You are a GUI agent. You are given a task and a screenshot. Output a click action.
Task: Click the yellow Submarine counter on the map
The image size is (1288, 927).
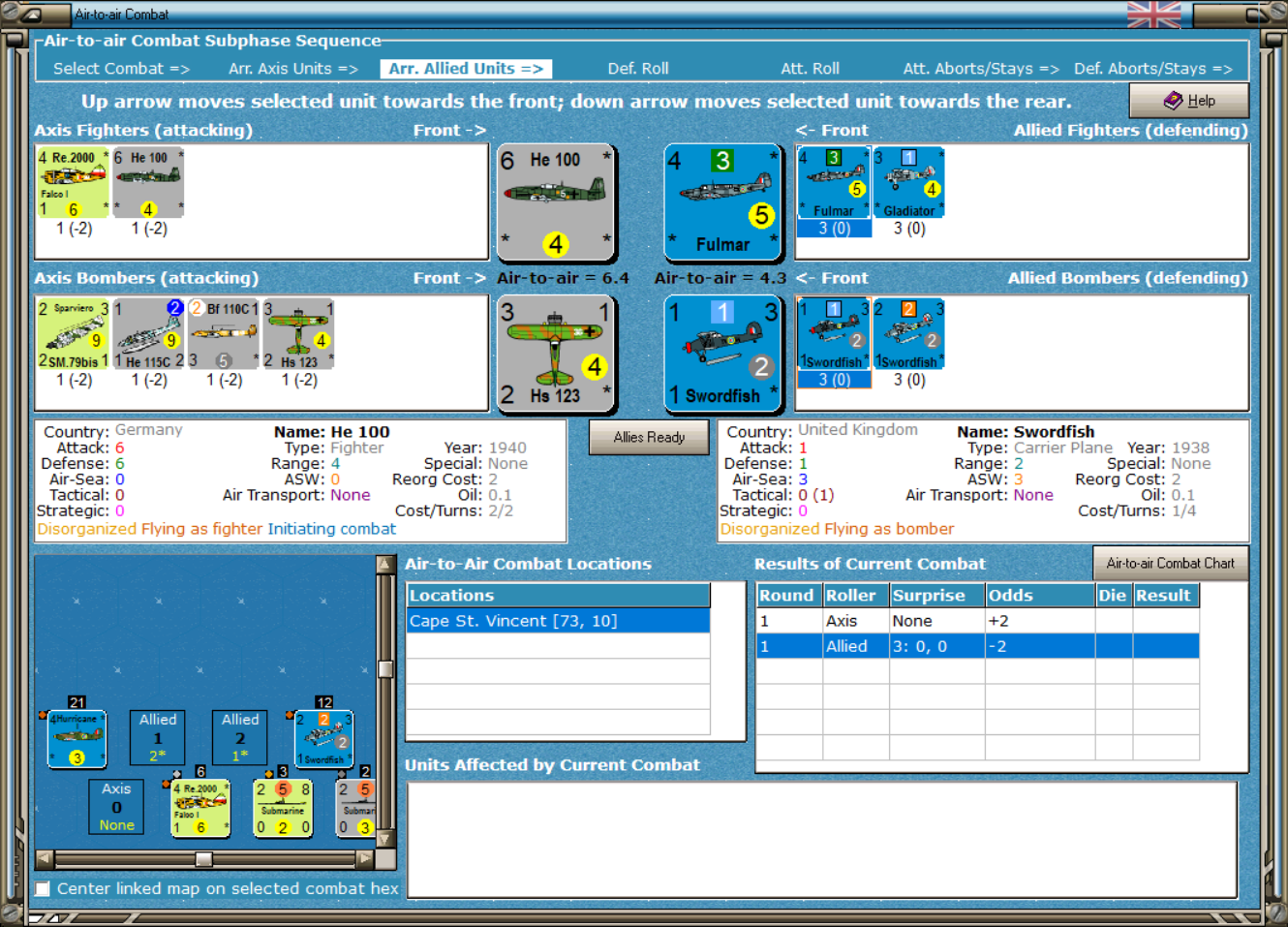coord(283,809)
